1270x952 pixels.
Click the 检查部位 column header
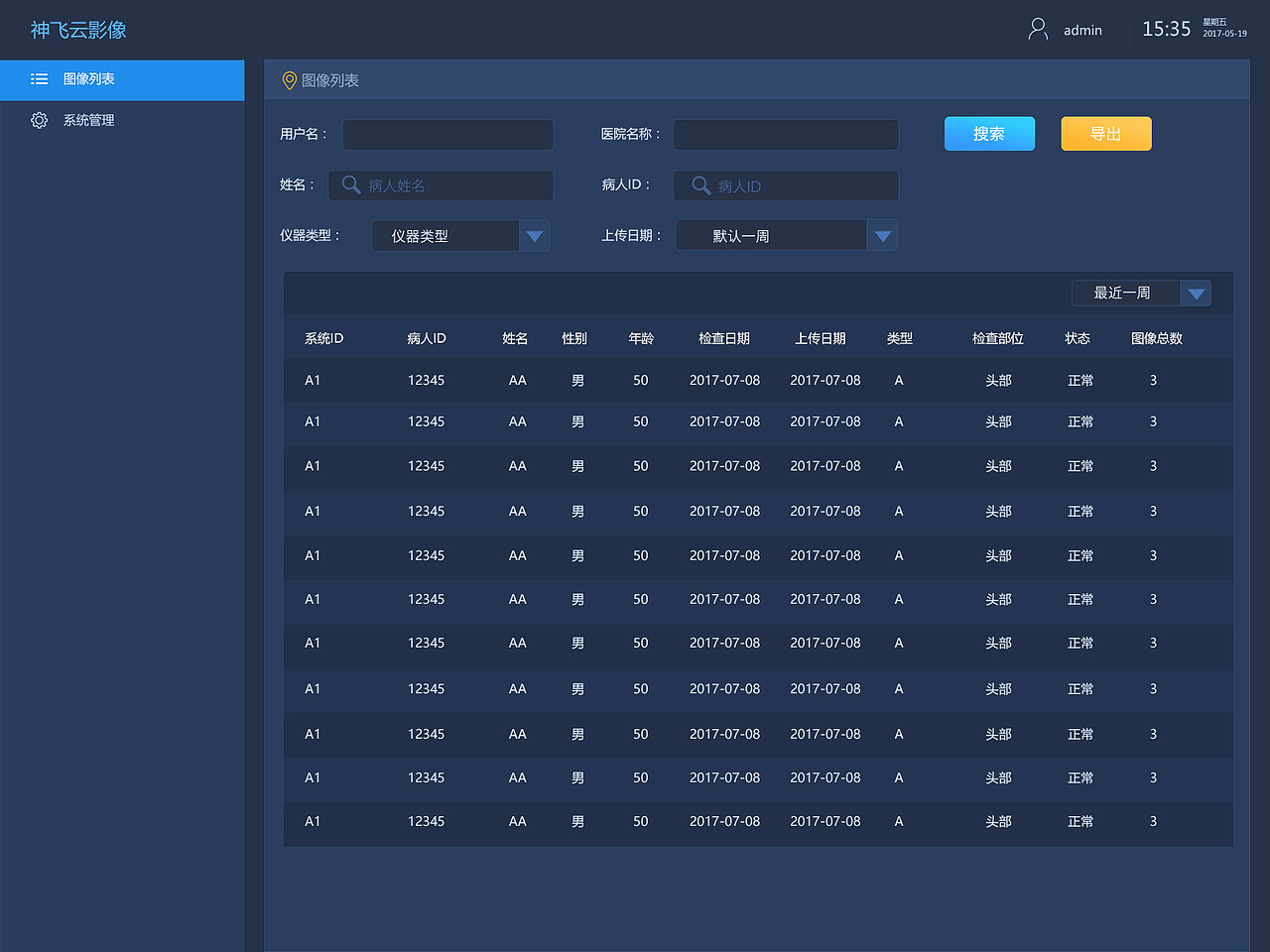pyautogui.click(x=998, y=339)
